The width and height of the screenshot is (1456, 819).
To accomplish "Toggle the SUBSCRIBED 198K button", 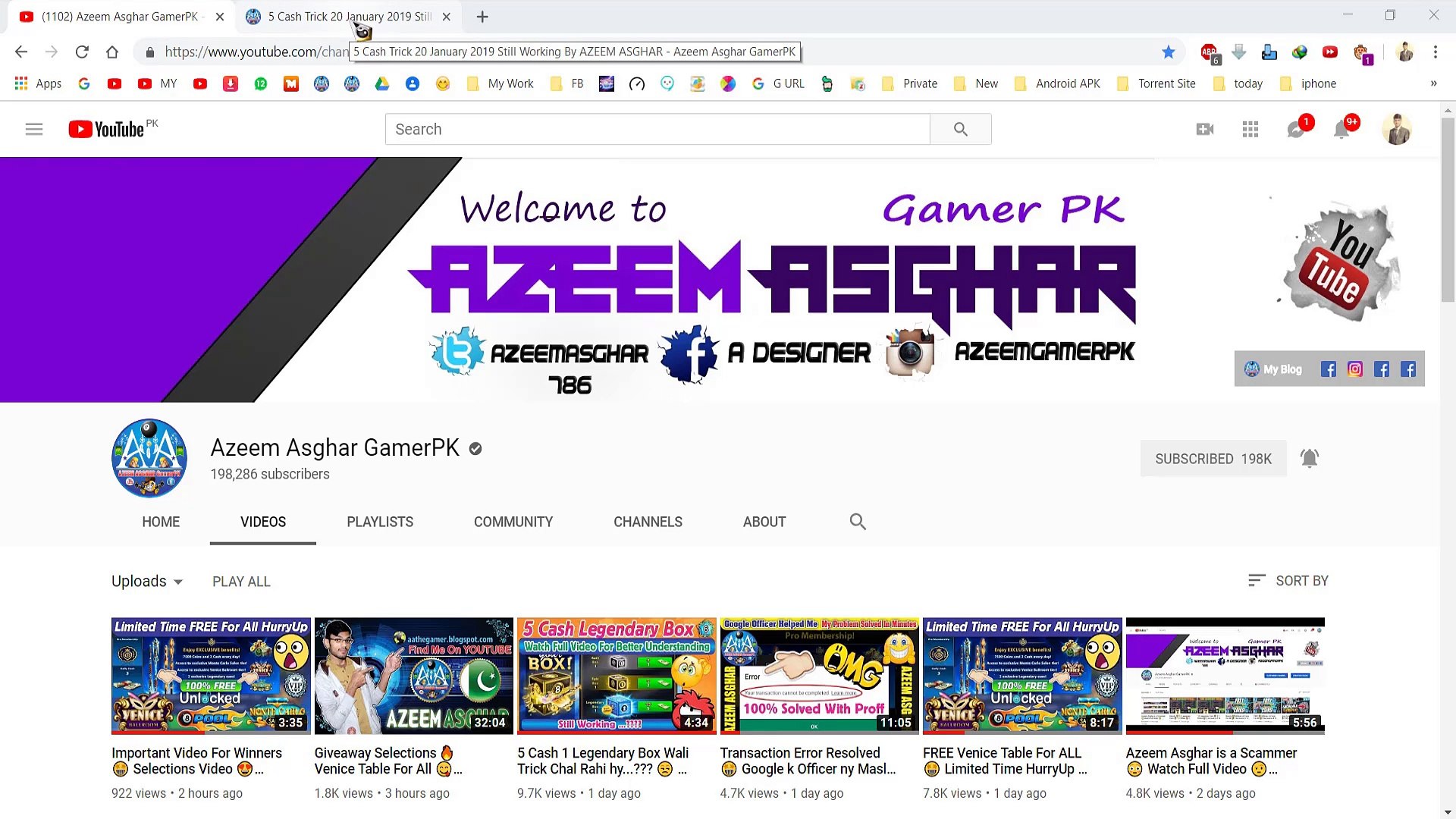I will point(1213,459).
